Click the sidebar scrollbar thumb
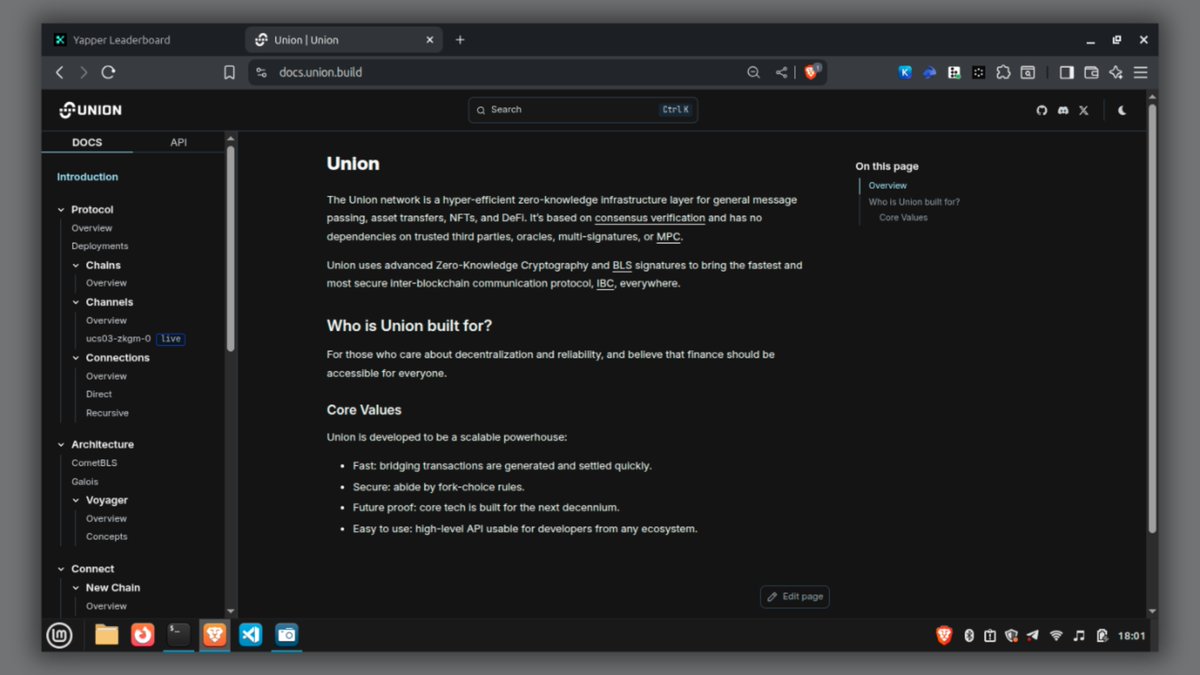The image size is (1200, 675). coord(231,248)
